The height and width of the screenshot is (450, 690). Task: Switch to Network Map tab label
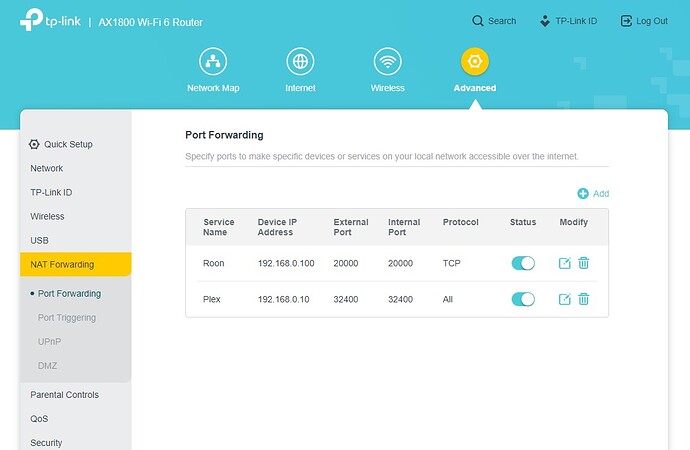[213, 88]
